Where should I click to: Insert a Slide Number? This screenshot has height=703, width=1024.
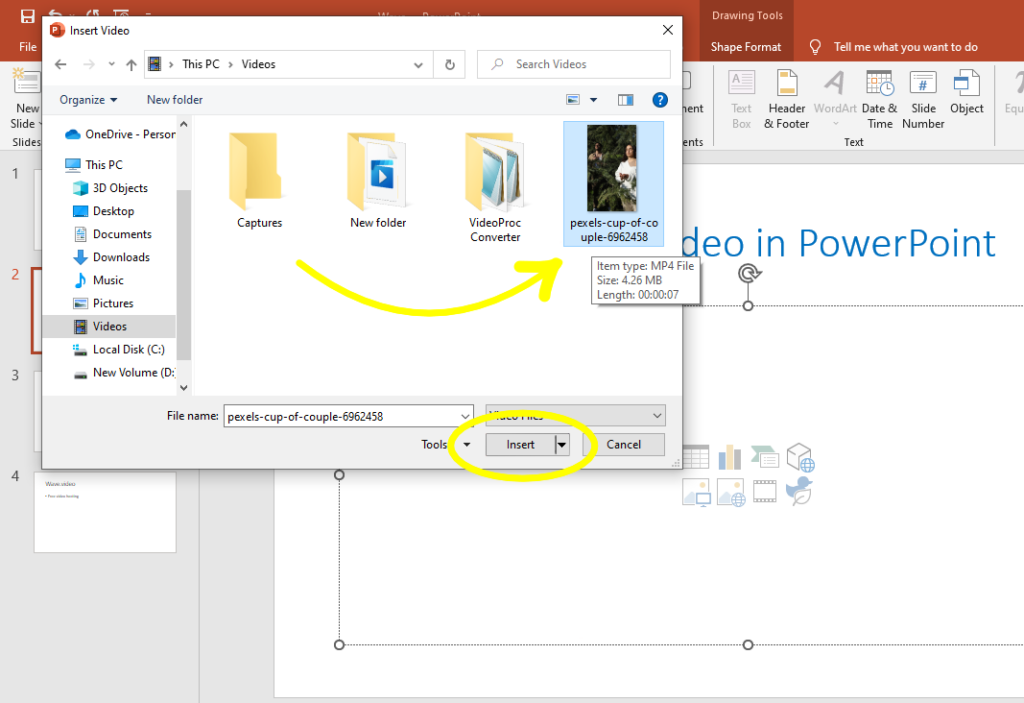pyautogui.click(x=922, y=98)
